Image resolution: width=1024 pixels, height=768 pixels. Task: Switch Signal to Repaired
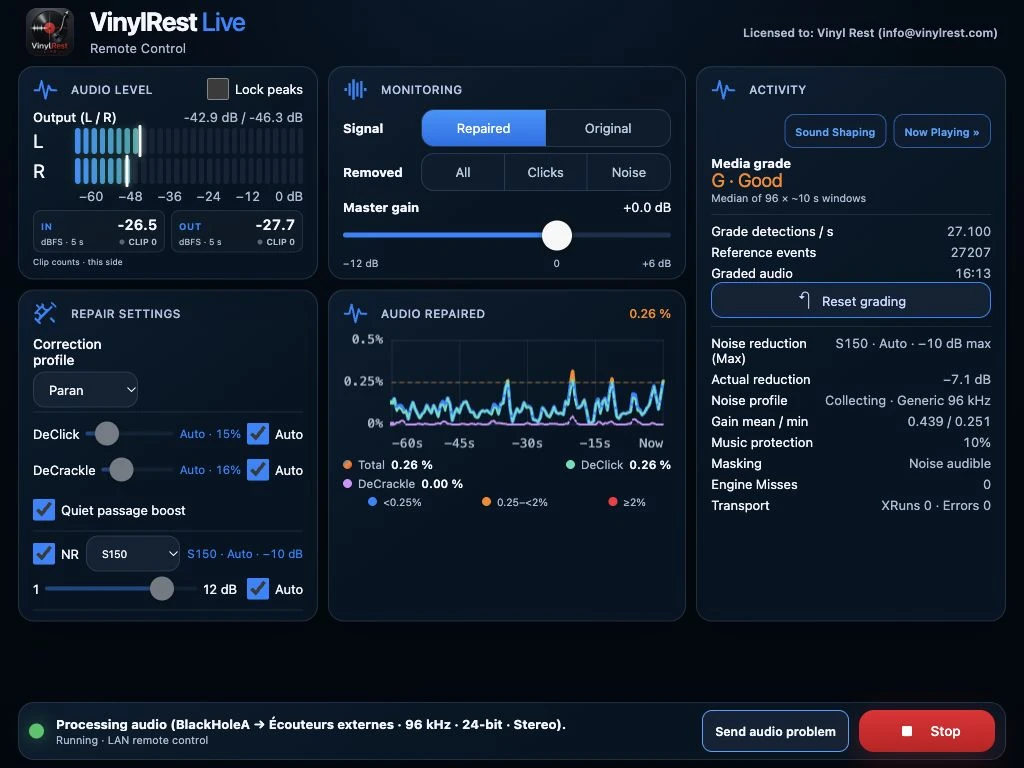click(x=483, y=128)
